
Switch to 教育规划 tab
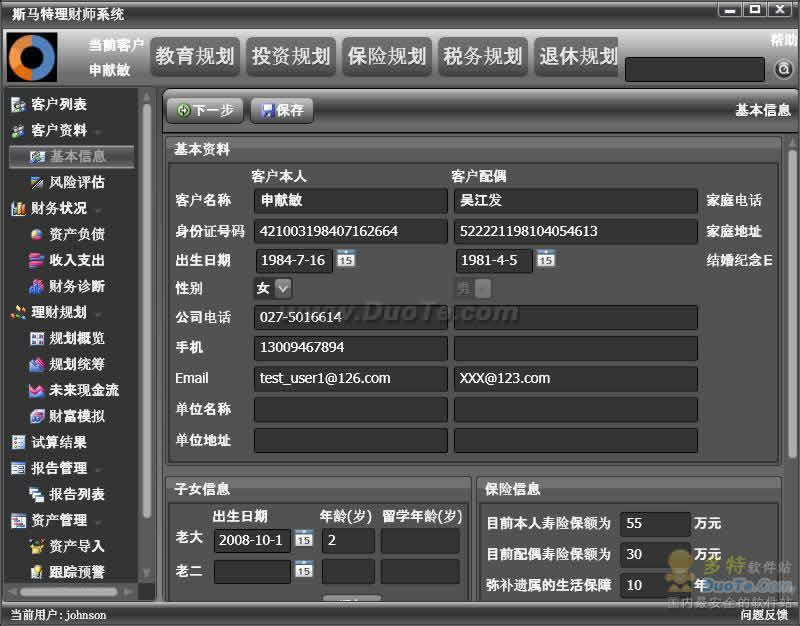point(194,57)
